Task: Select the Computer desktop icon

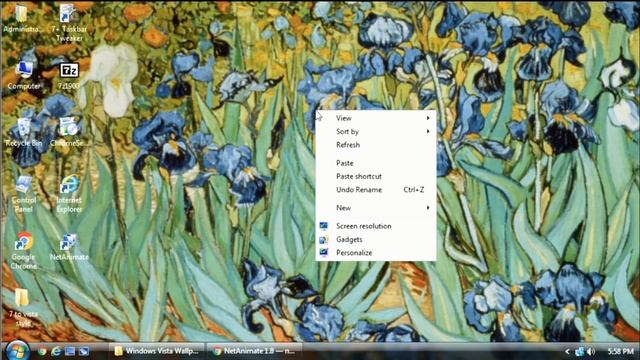Action: pos(24,76)
